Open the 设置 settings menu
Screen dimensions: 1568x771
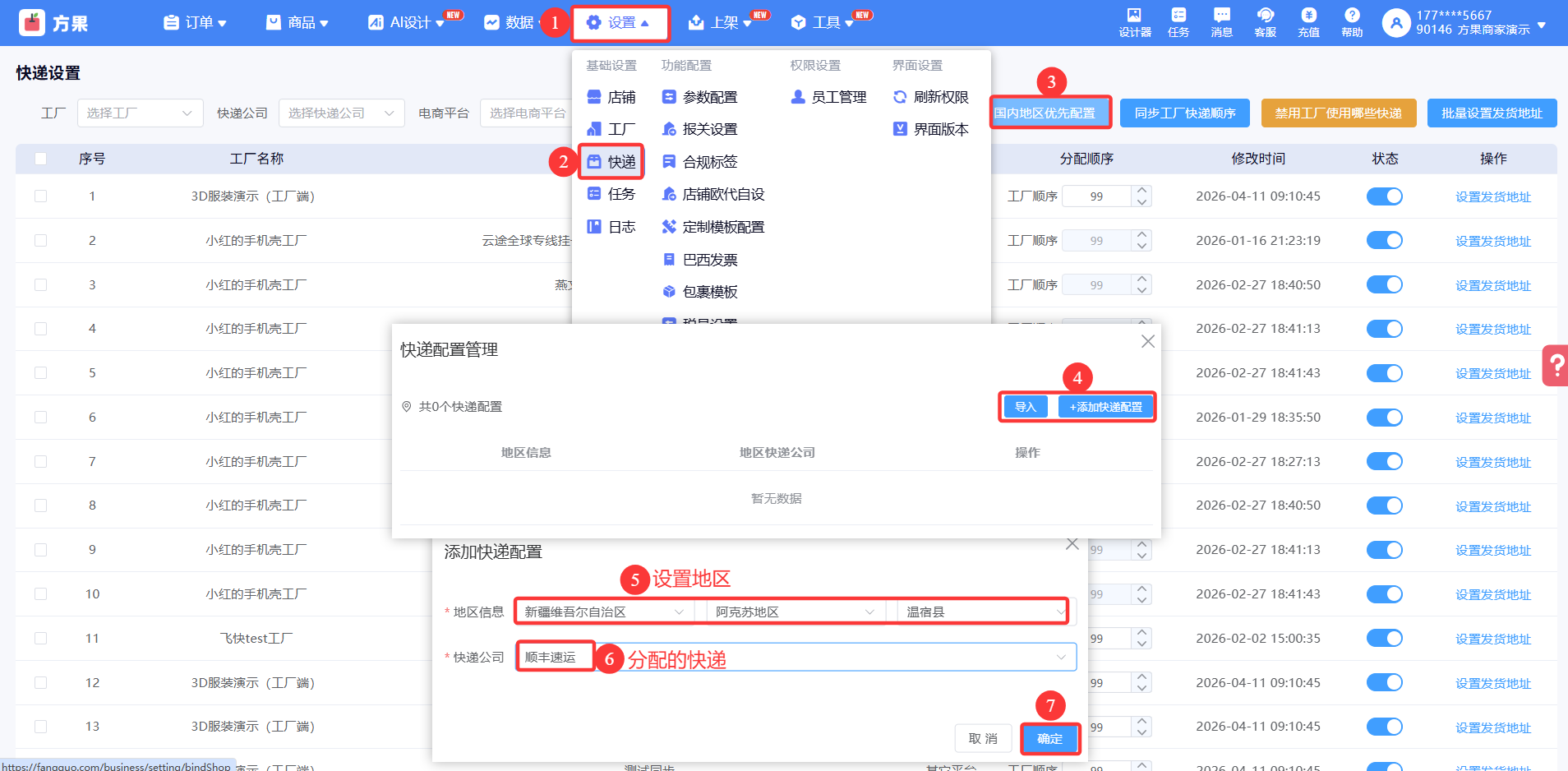tap(620, 23)
